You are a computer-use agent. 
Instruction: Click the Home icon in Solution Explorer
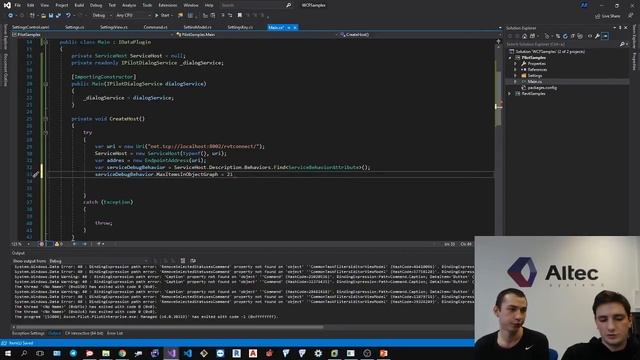pyautogui.click(x=524, y=36)
